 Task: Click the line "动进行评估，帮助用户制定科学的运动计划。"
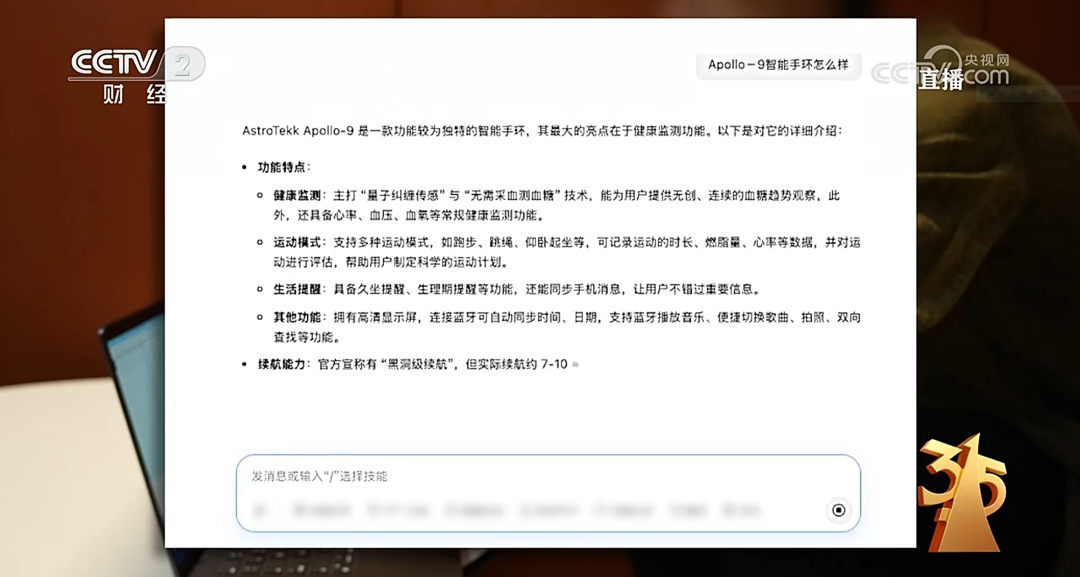pyautogui.click(x=391, y=262)
